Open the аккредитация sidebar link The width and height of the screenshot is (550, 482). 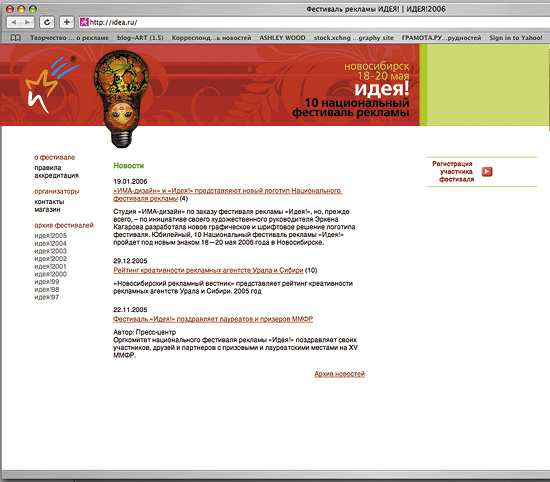click(x=56, y=175)
